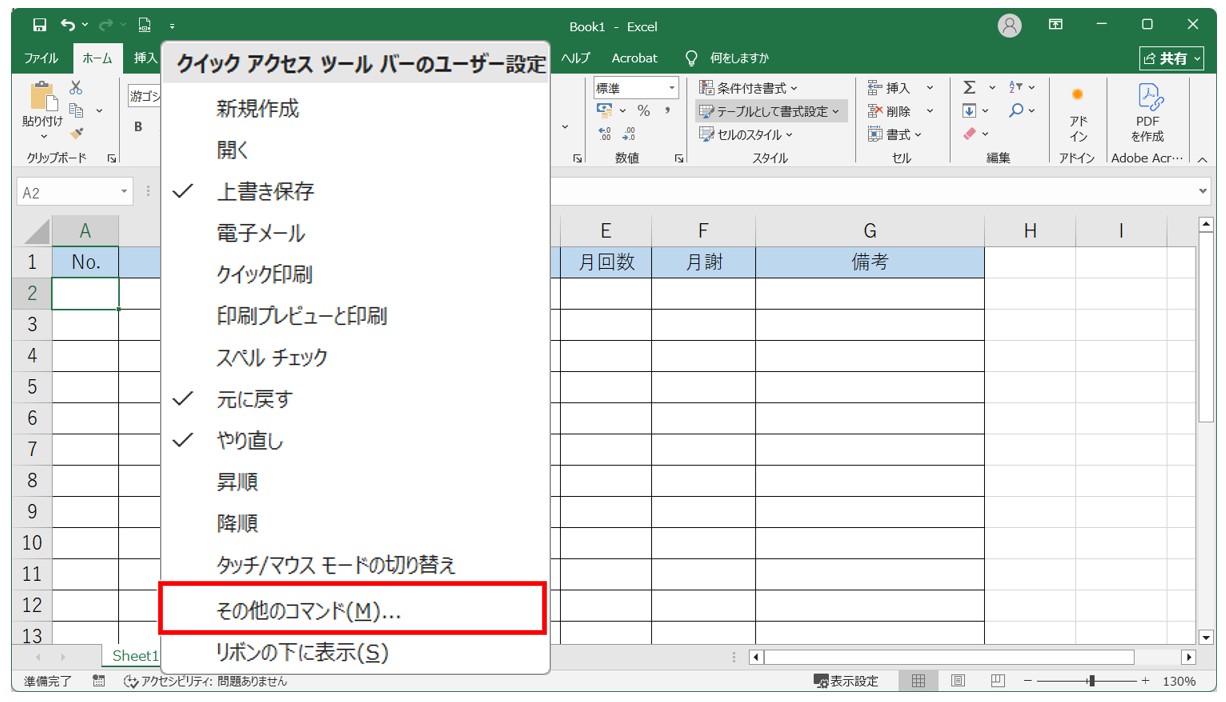Click the Copy icon
Viewport: 1226px width, 702px height.
coord(76,111)
